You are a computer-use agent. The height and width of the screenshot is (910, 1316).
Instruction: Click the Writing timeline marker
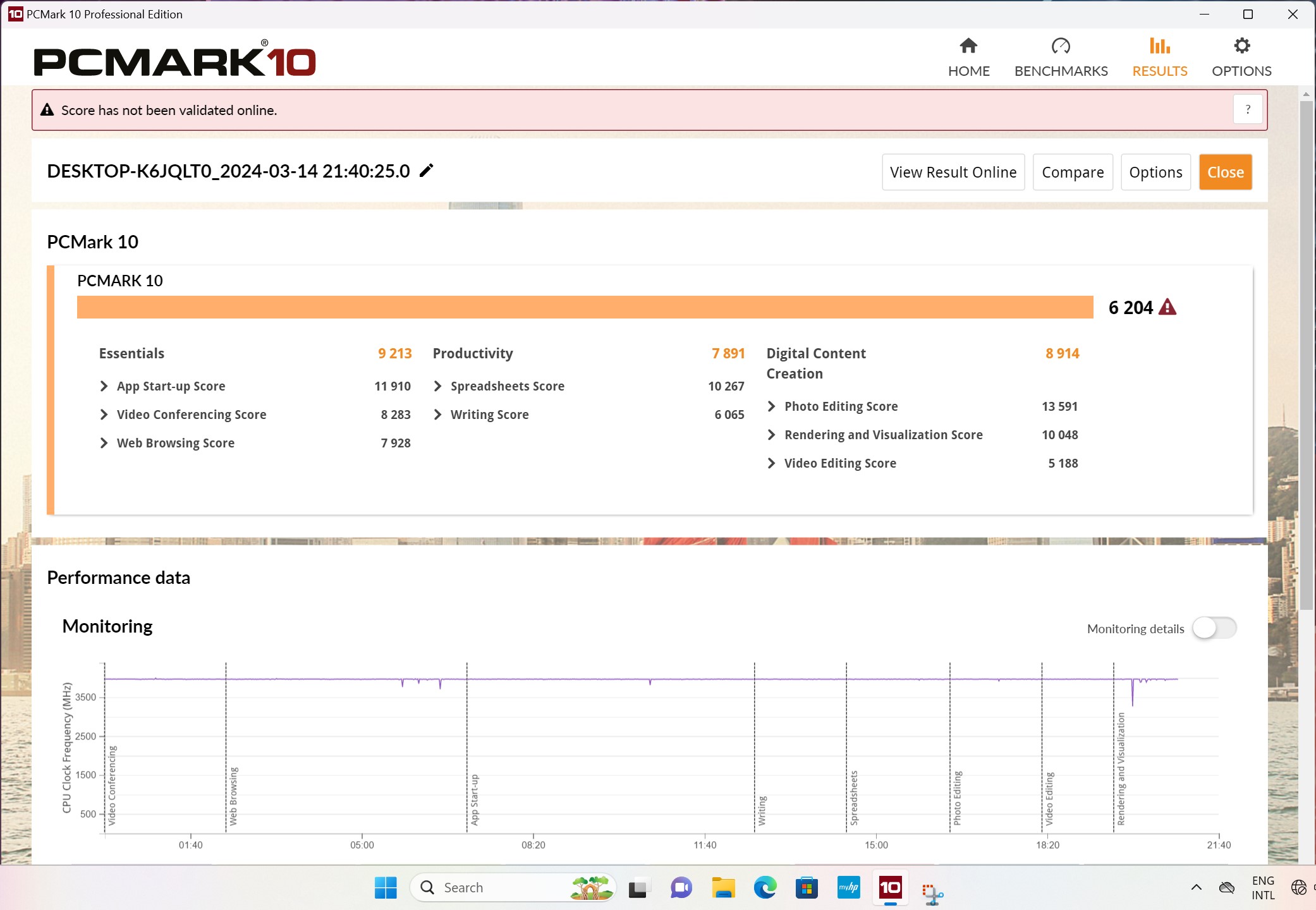point(762,811)
